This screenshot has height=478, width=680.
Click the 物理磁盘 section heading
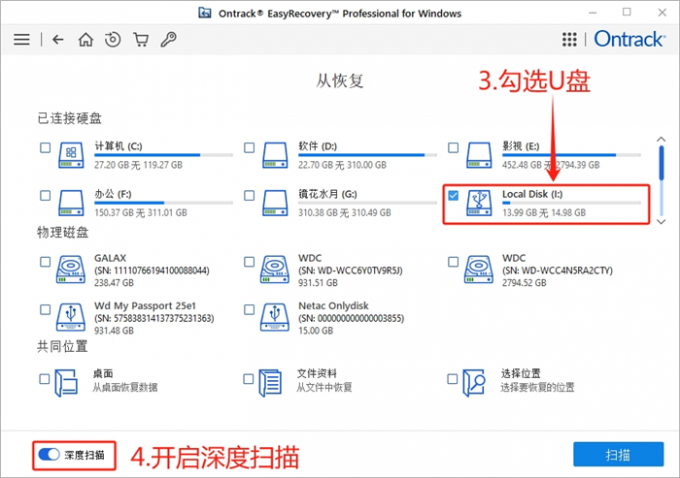63,232
